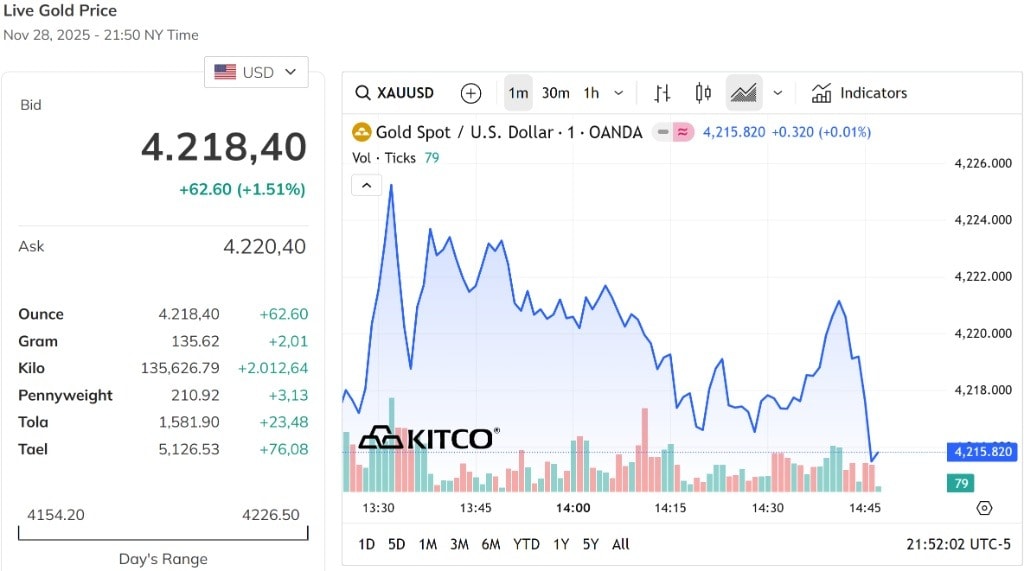Open chart settings hexagon icon

click(984, 508)
